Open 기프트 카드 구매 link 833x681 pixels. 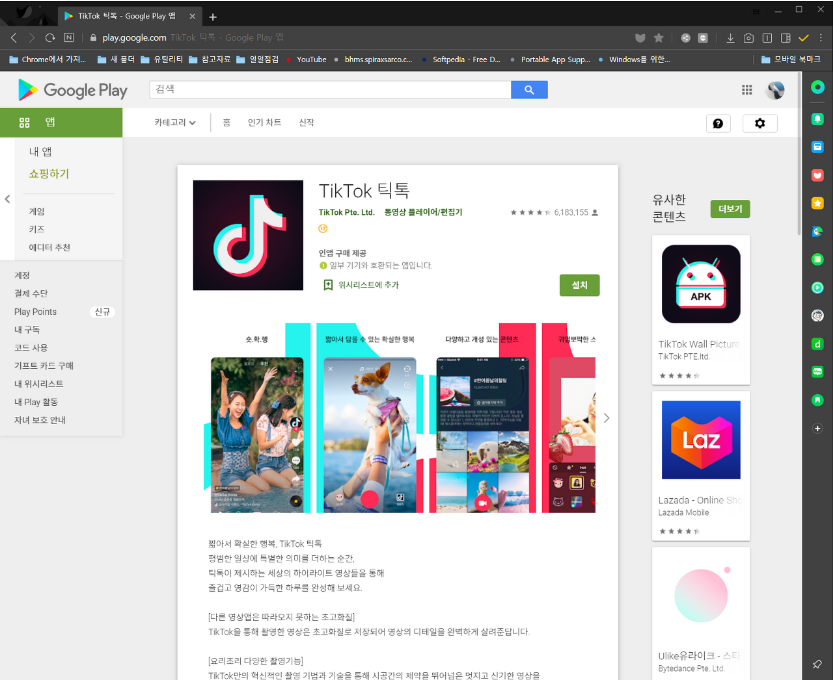pyautogui.click(x=44, y=366)
